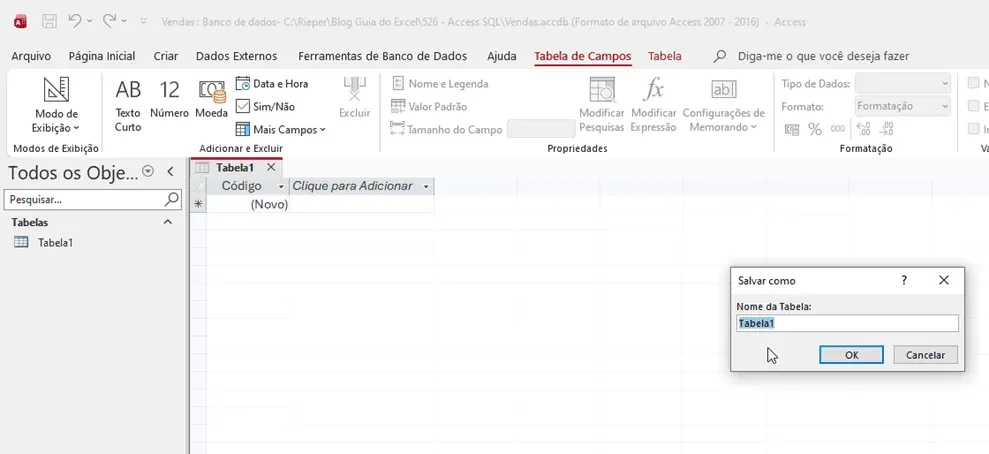Click the Save icon in quick access toolbar

pyautogui.click(x=49, y=21)
